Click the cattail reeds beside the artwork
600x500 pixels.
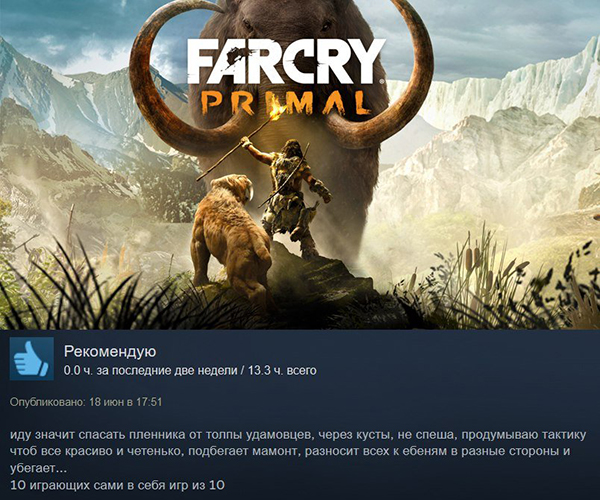478,264
